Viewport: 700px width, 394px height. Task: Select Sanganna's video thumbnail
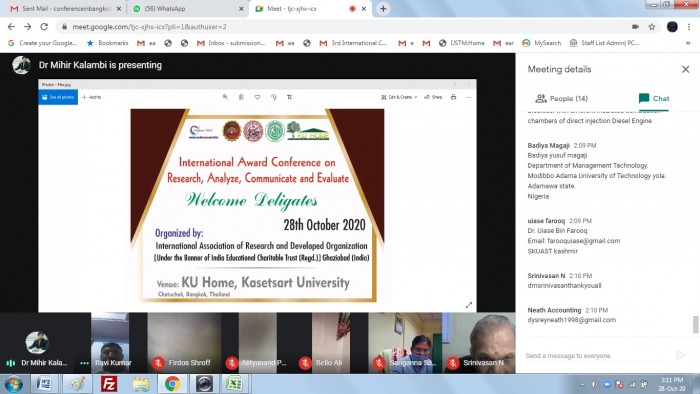(x=405, y=343)
